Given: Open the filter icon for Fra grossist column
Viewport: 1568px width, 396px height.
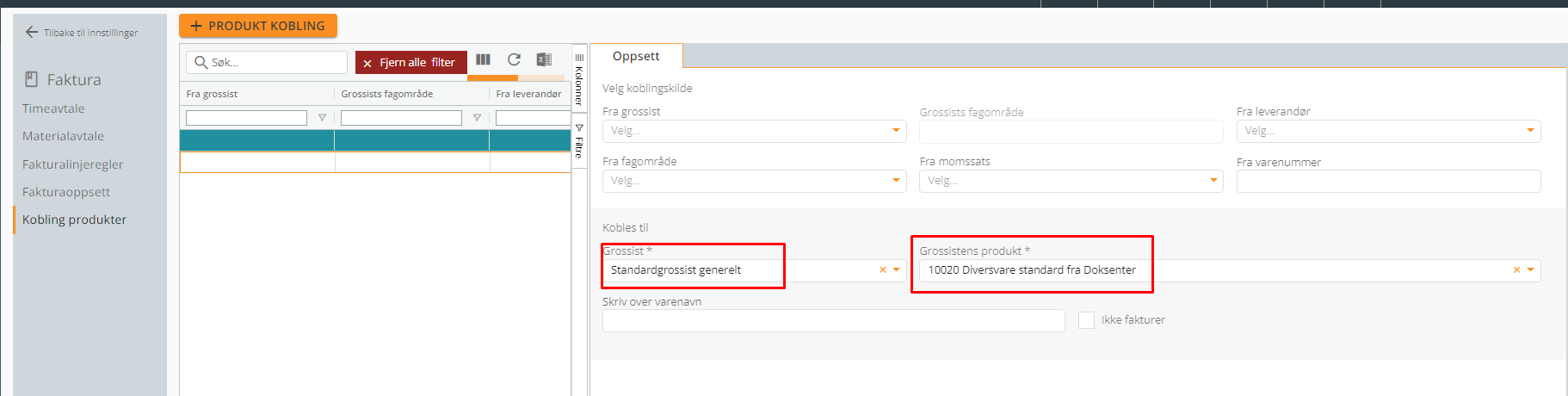Looking at the screenshot, I should point(322,118).
